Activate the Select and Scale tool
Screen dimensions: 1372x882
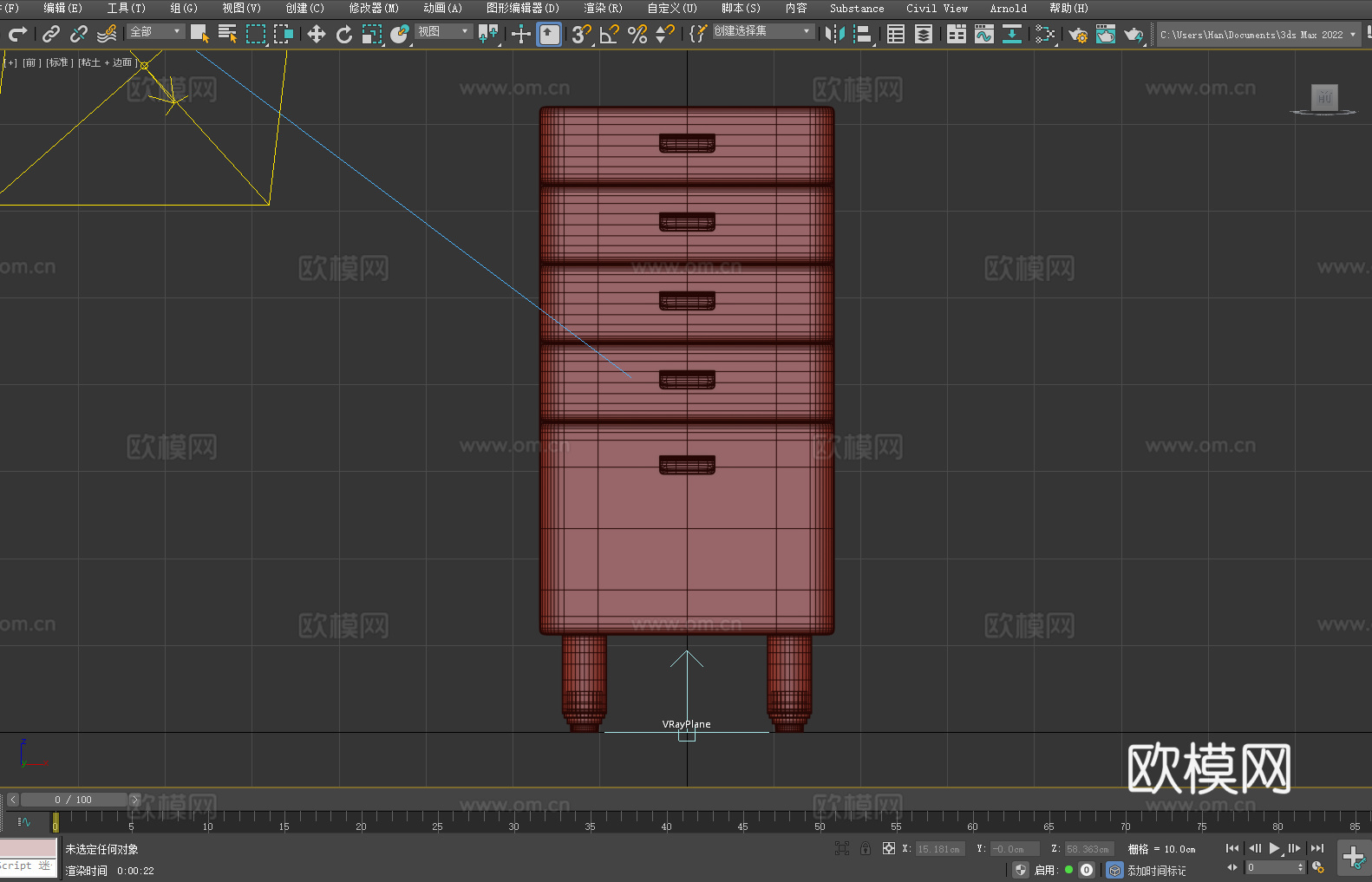(x=372, y=34)
